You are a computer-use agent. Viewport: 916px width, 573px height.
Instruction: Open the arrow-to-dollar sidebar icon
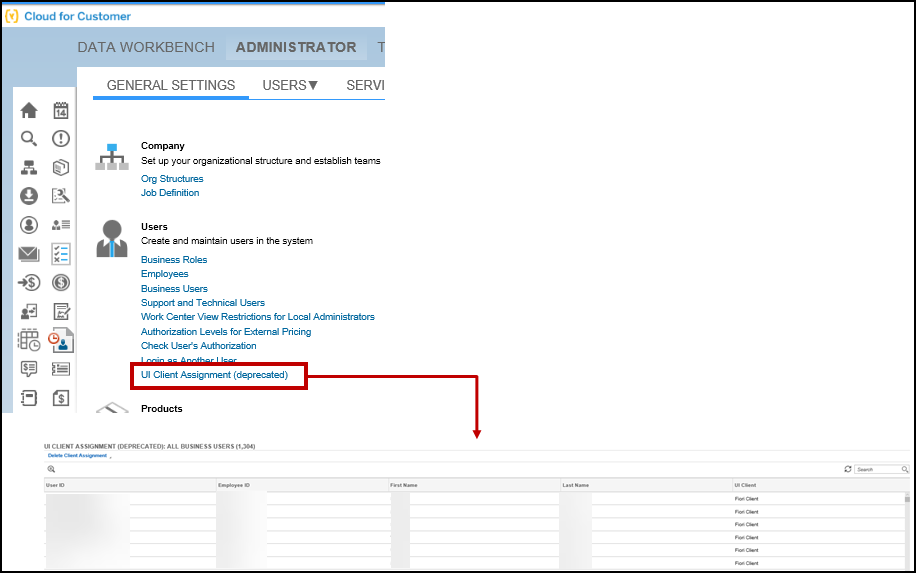click(29, 283)
